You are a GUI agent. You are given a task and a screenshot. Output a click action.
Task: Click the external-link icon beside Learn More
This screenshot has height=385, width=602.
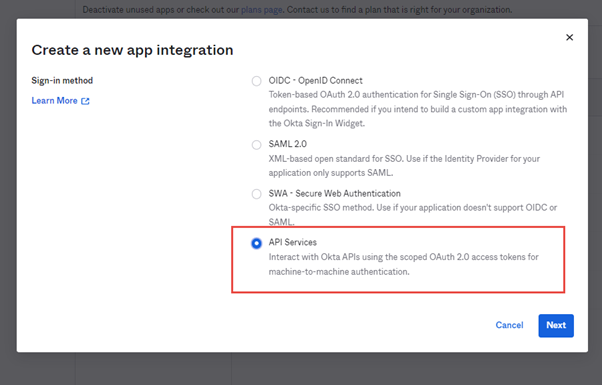(x=85, y=101)
